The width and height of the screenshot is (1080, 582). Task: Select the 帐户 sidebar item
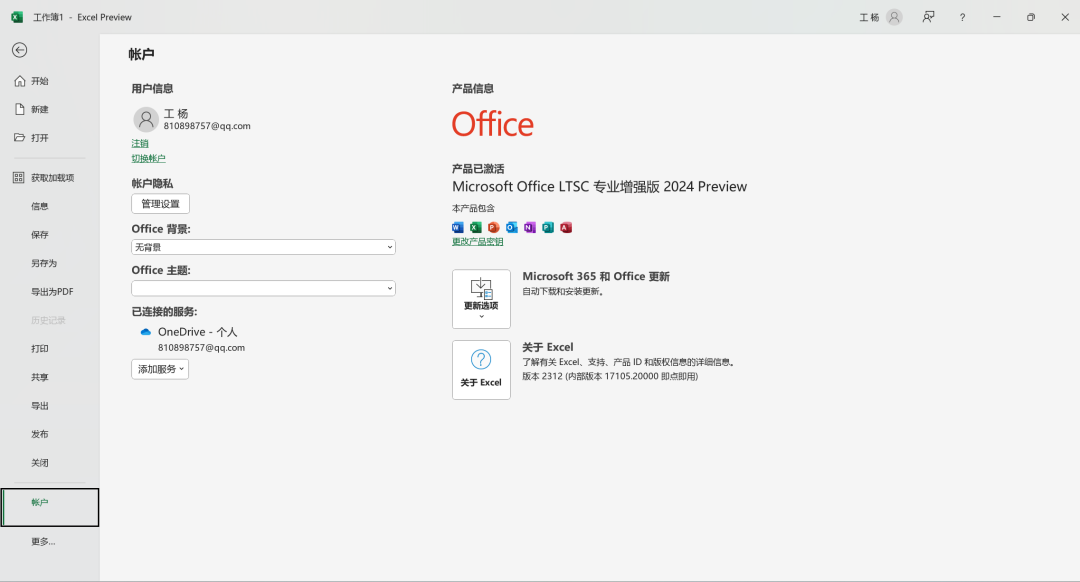coord(50,507)
